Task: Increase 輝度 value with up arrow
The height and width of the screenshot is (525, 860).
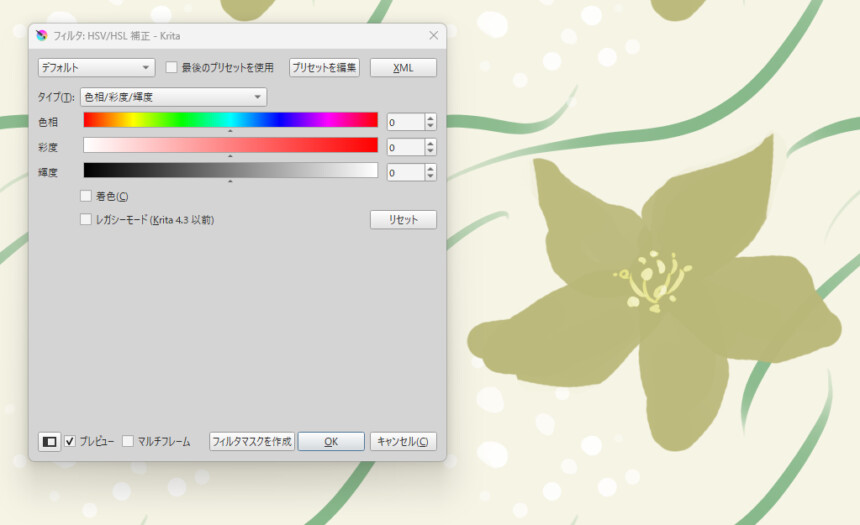Action: pyautogui.click(x=431, y=168)
